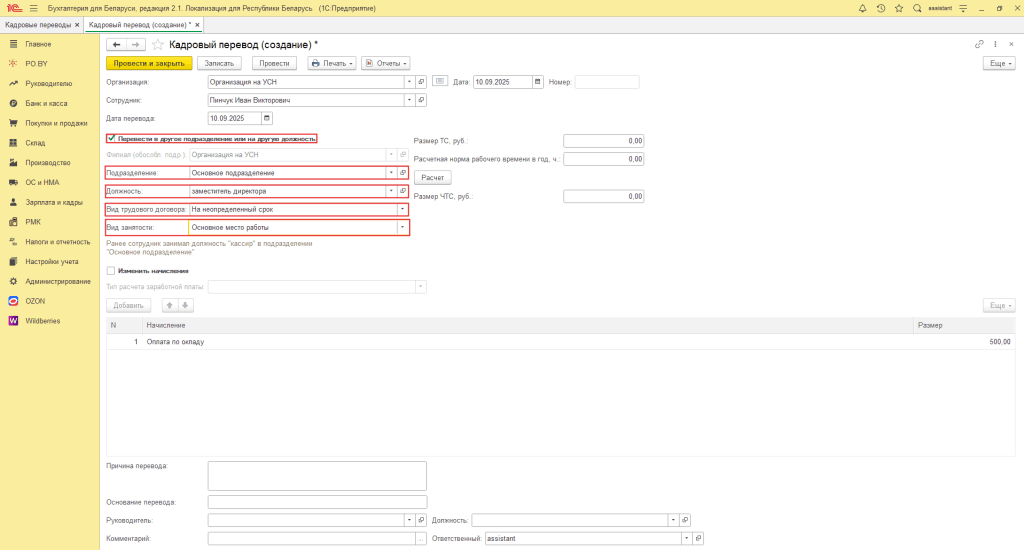Click Номер input field
Screen dimensions: 1024x550
(607, 82)
